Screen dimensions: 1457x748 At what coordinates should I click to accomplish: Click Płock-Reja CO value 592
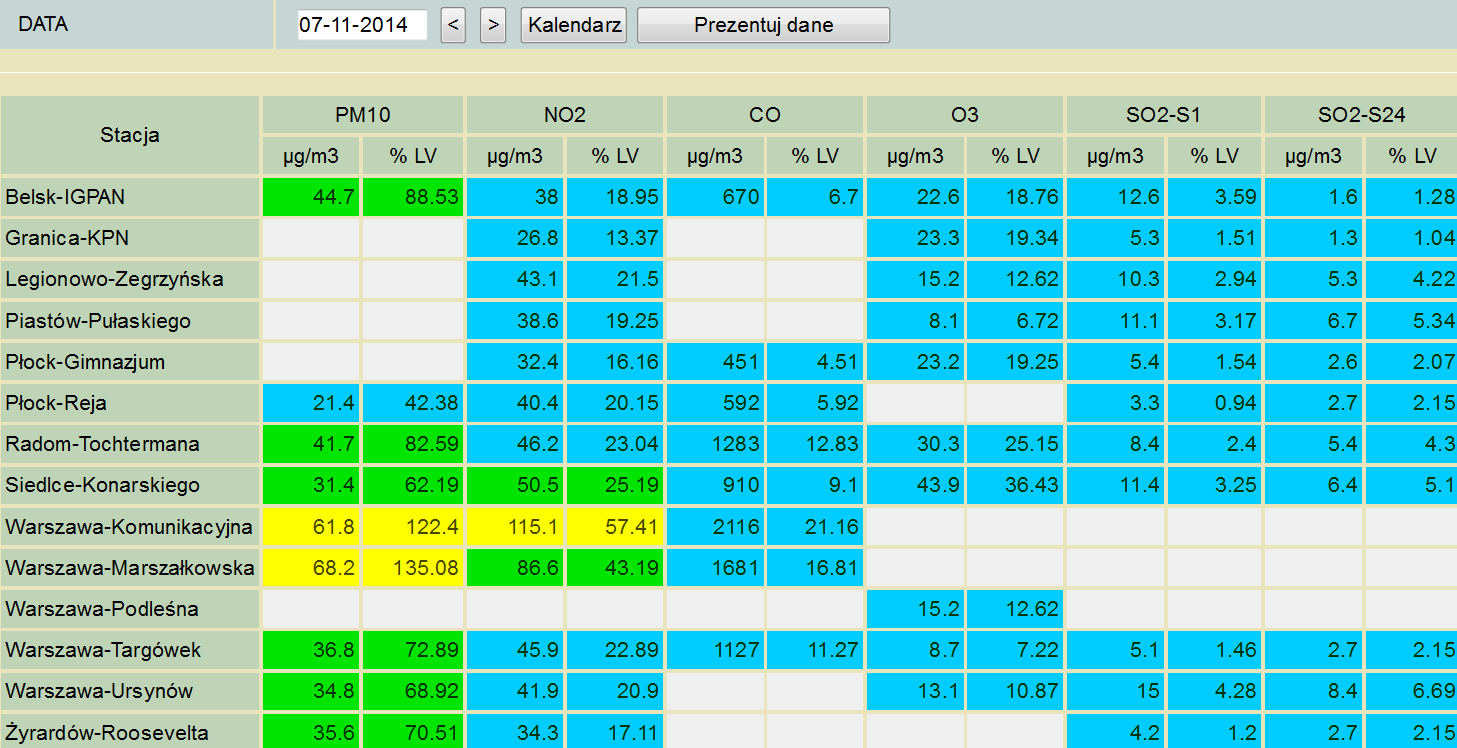coord(715,403)
